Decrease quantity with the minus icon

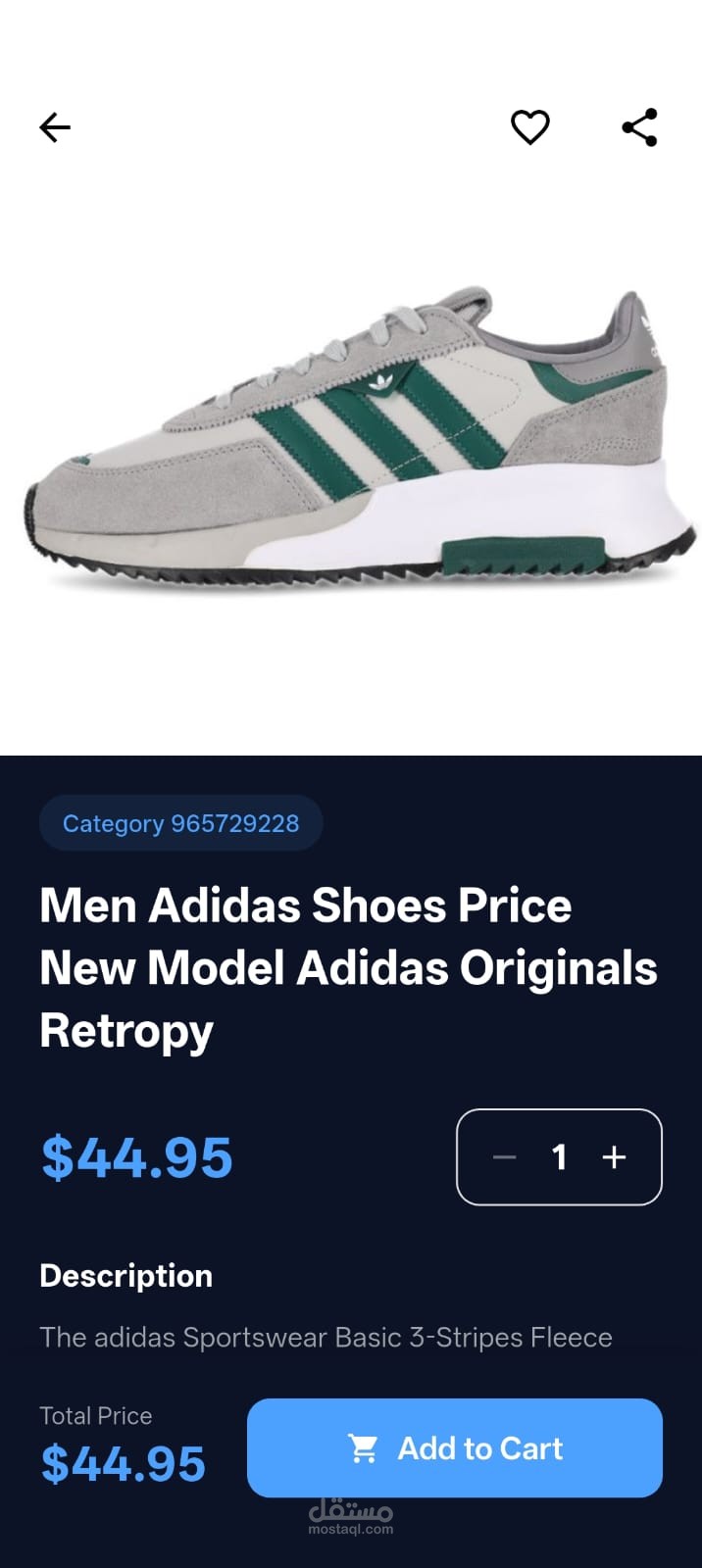point(504,1157)
